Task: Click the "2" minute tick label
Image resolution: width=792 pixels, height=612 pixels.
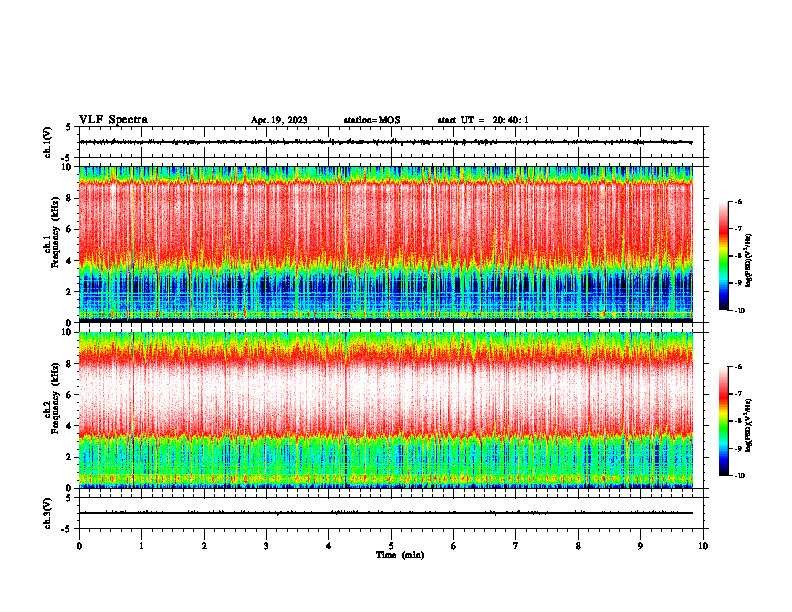Action: (204, 546)
